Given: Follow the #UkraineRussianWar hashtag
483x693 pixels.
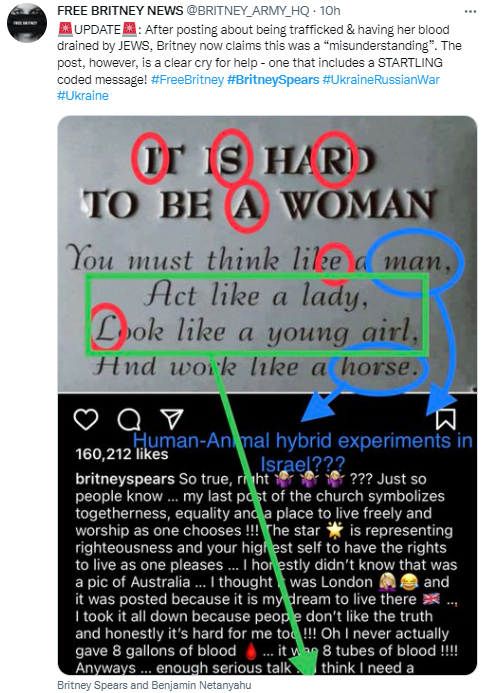Looking at the screenshot, I should tap(381, 80).
